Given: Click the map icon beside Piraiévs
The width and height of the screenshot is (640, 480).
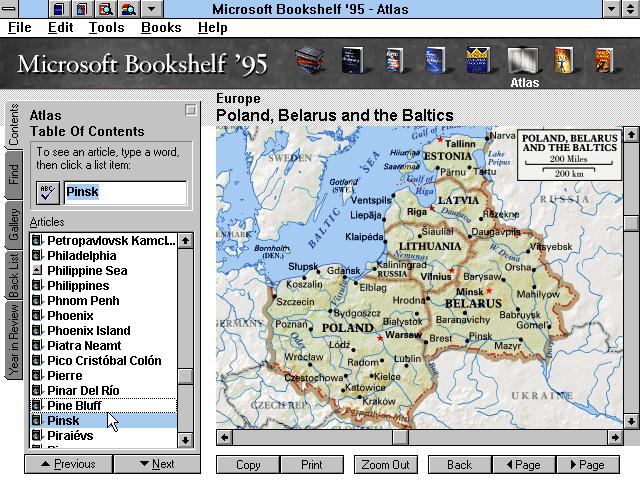Looking at the screenshot, I should 37,435.
